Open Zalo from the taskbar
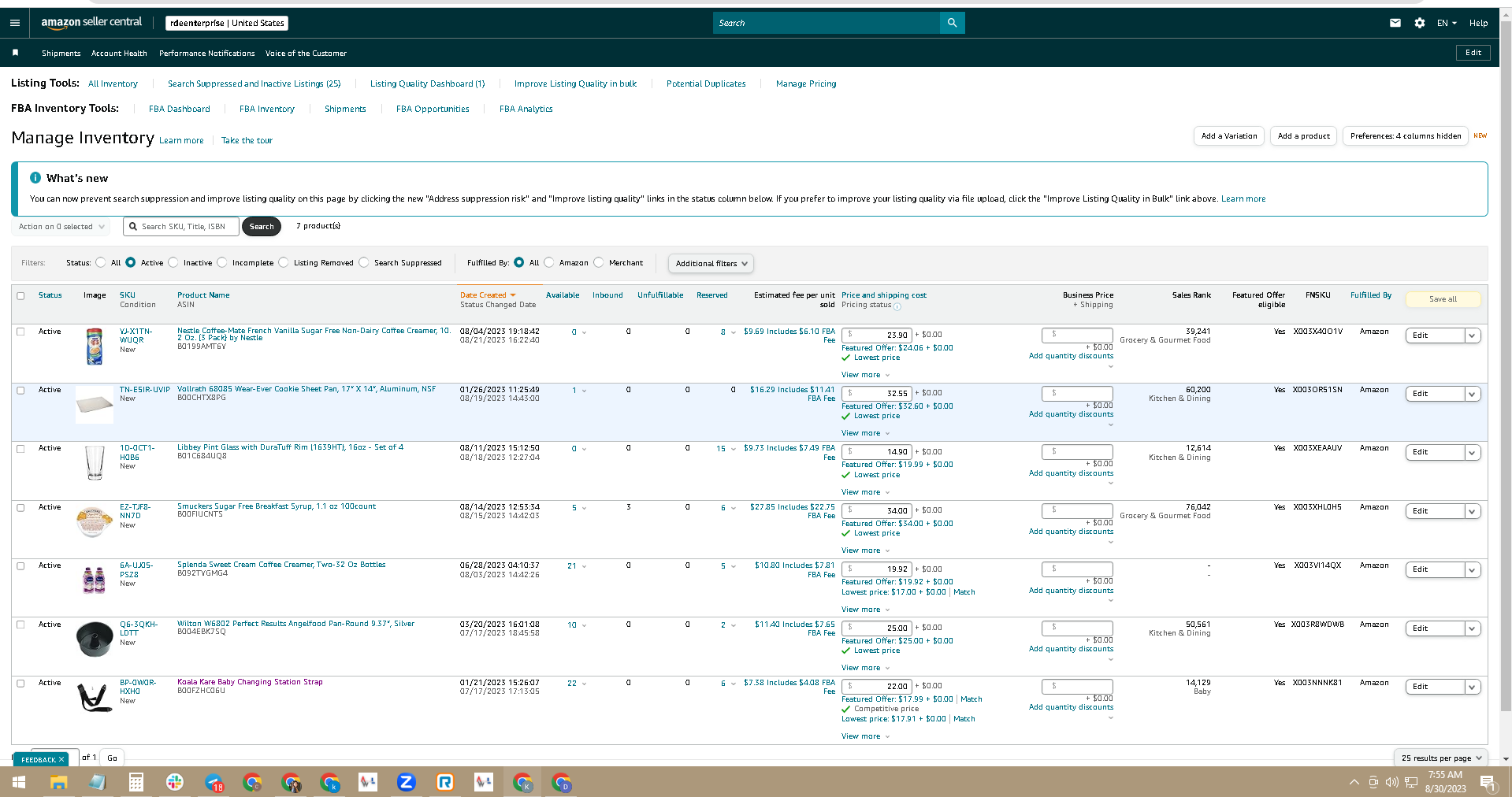Image resolution: width=1512 pixels, height=797 pixels. tap(406, 782)
